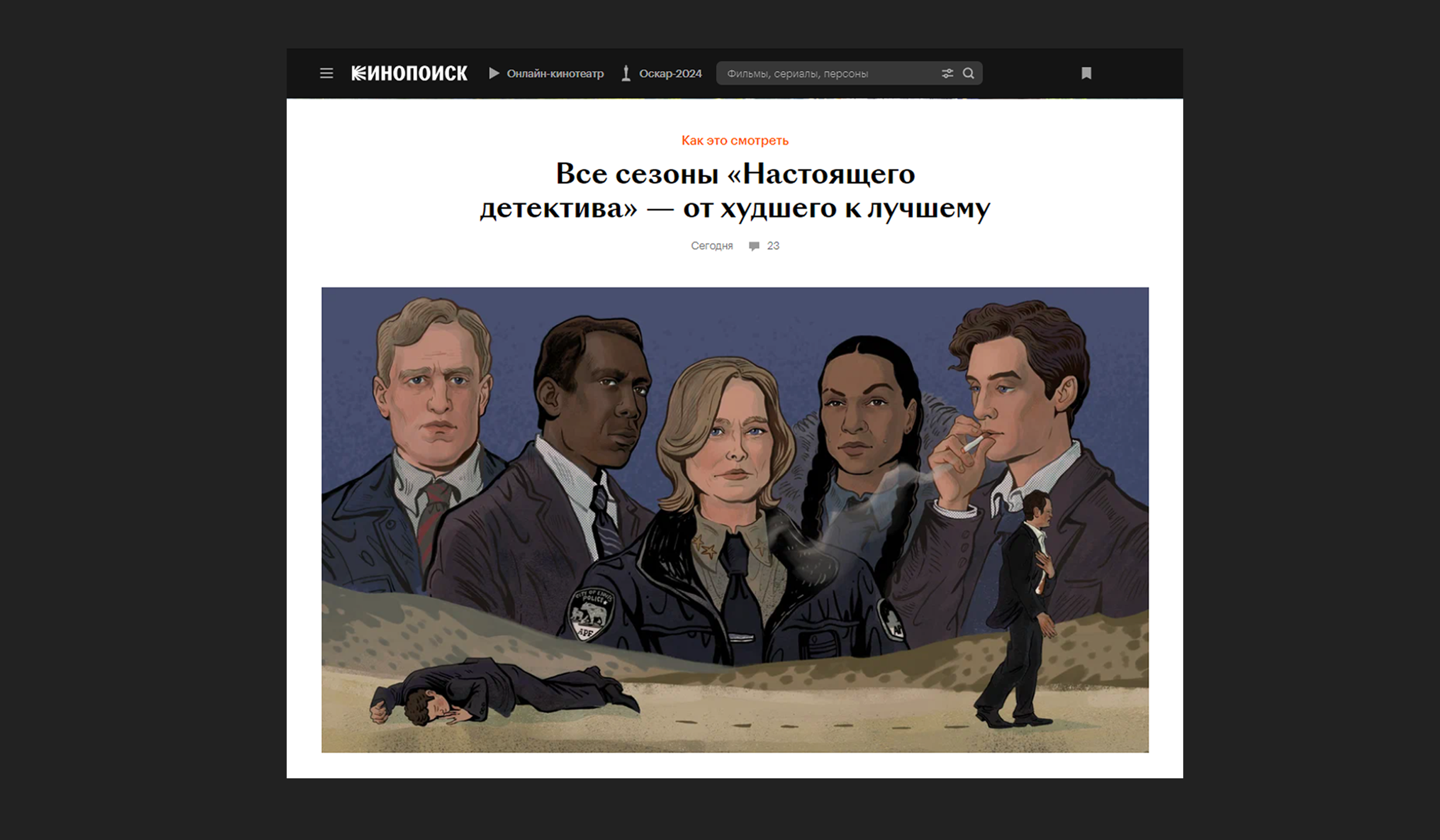This screenshot has height=840, width=1440.
Task: Click the Сегодня publication date
Action: point(712,246)
